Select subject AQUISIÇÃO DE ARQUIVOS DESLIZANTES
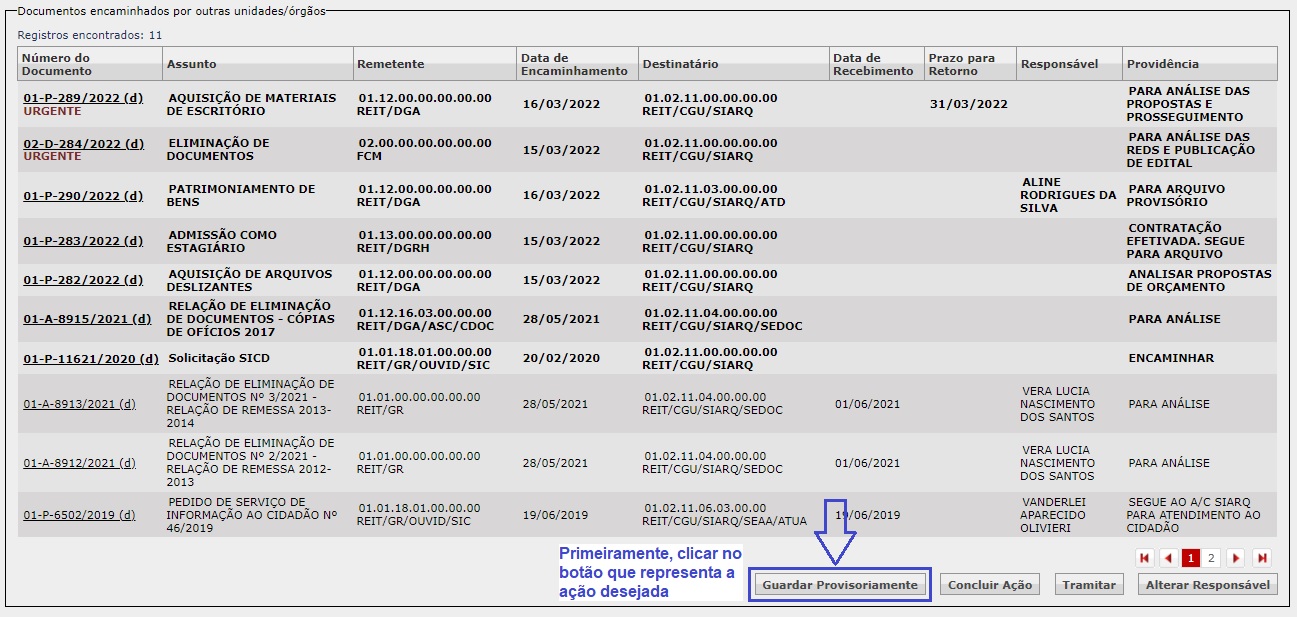Viewport: 1297px width, 617px height. tap(250, 280)
